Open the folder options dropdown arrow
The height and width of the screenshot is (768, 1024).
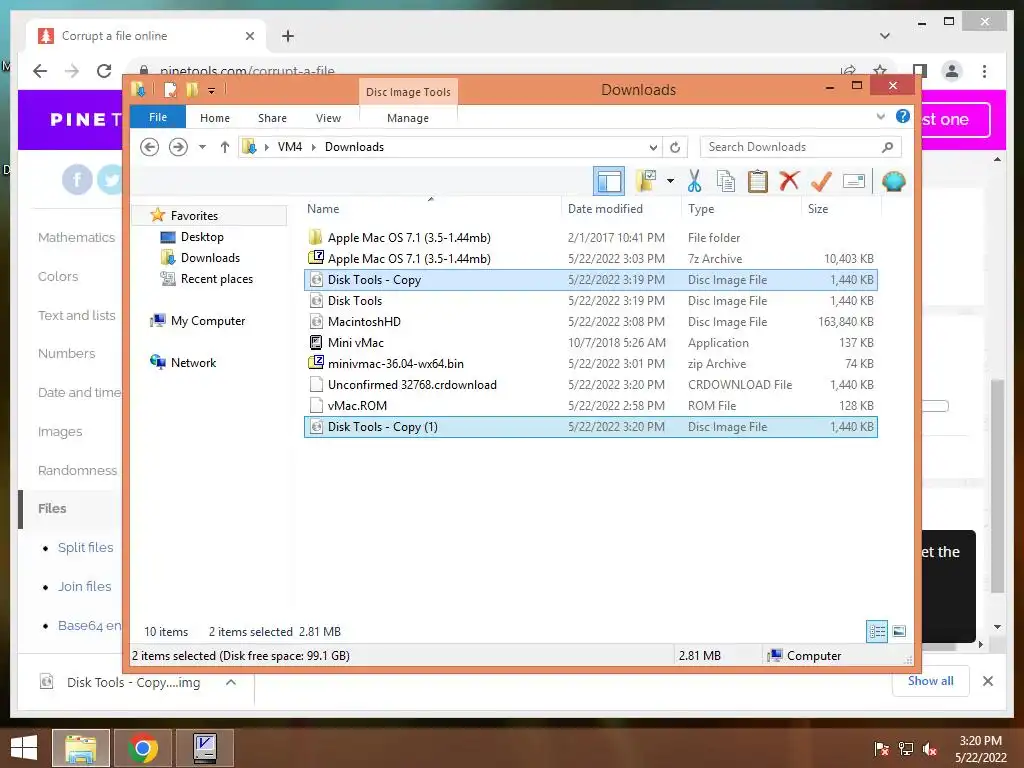point(670,181)
